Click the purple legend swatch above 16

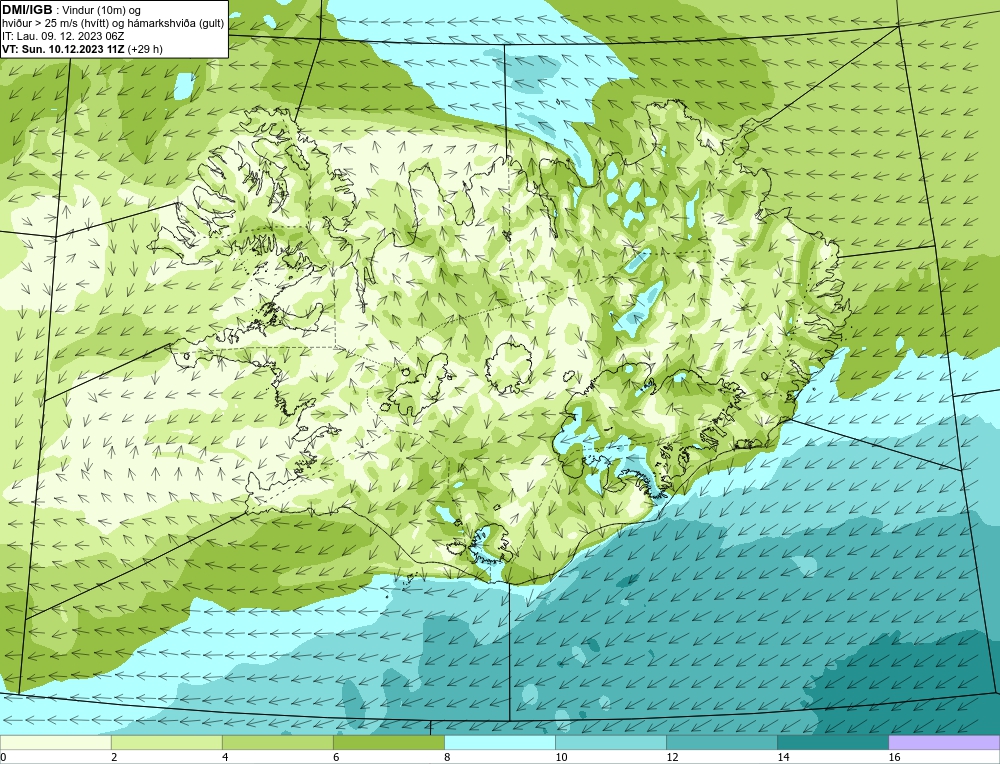point(944,742)
